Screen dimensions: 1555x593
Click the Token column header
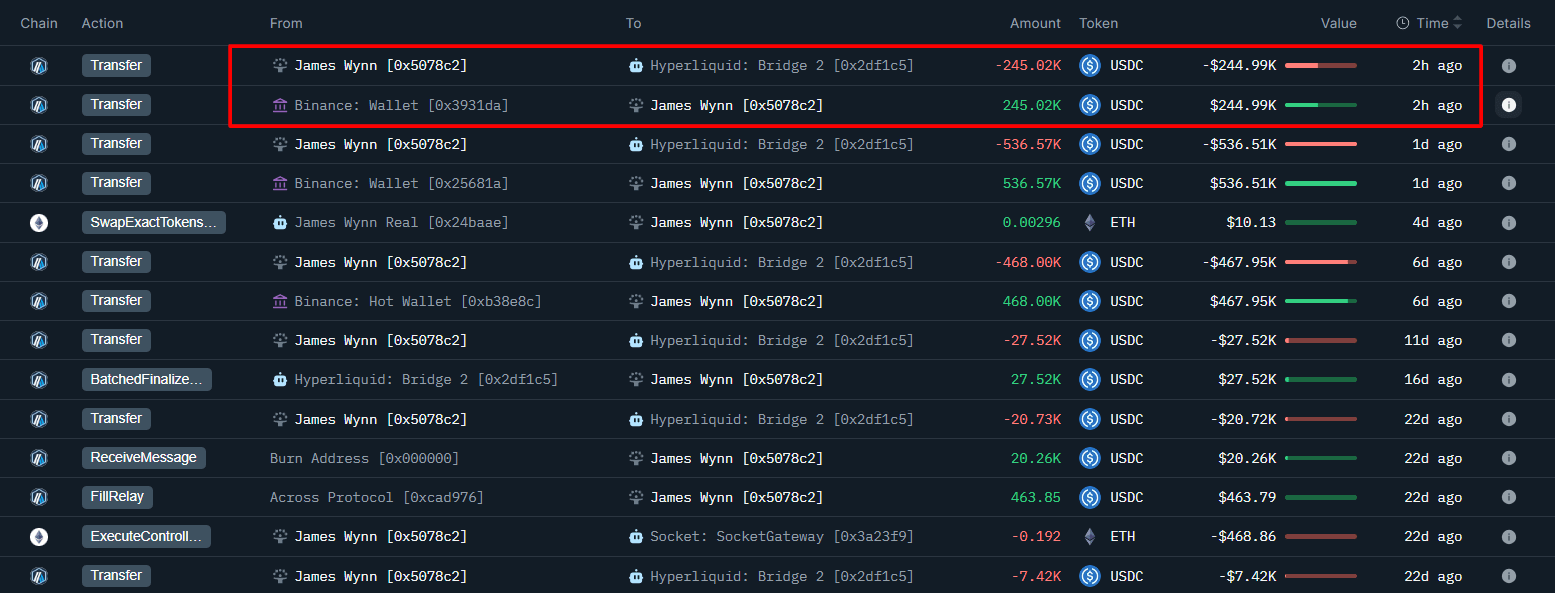tap(1099, 23)
